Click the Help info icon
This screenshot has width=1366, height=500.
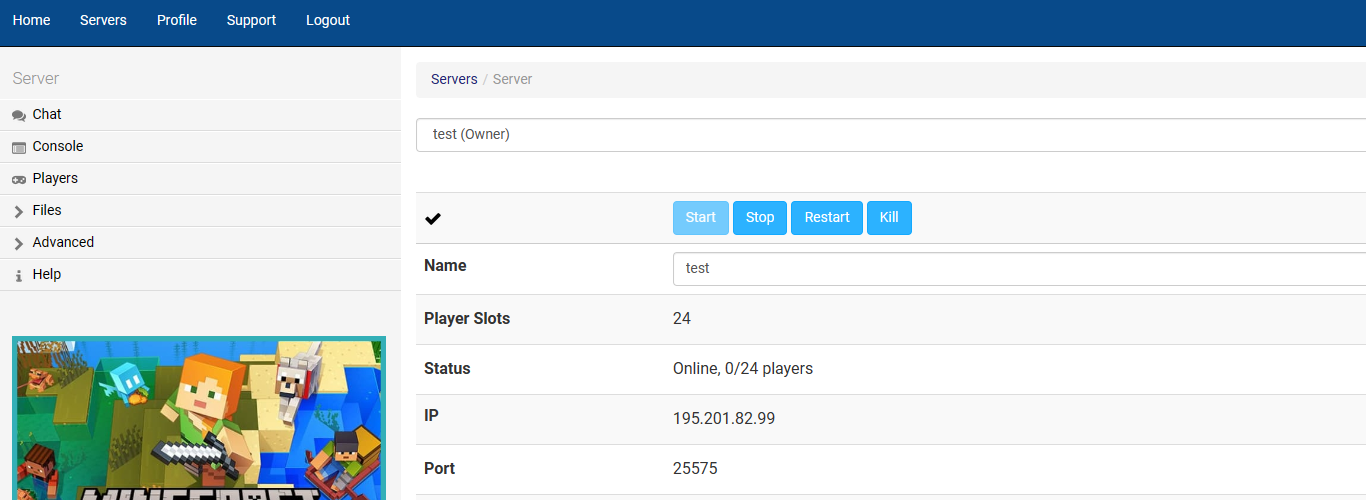[19, 275]
